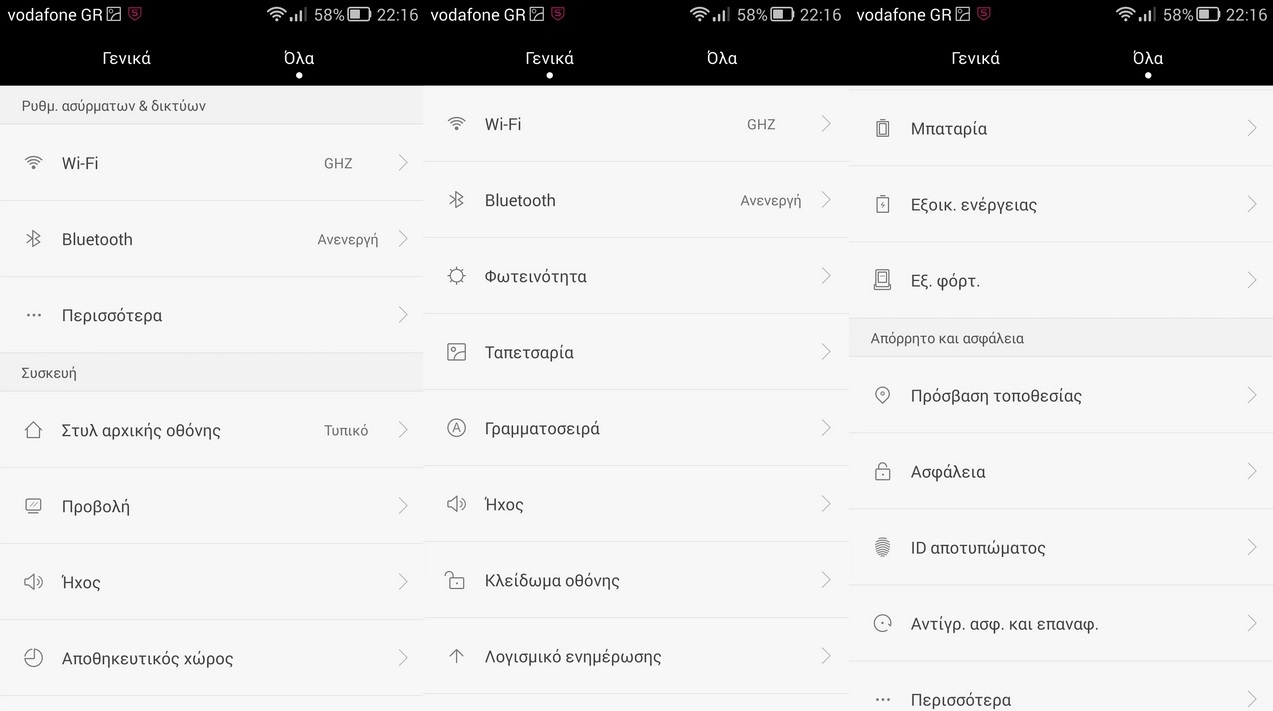Open Προβολή via its right chevron
This screenshot has height=711, width=1273.
click(403, 506)
